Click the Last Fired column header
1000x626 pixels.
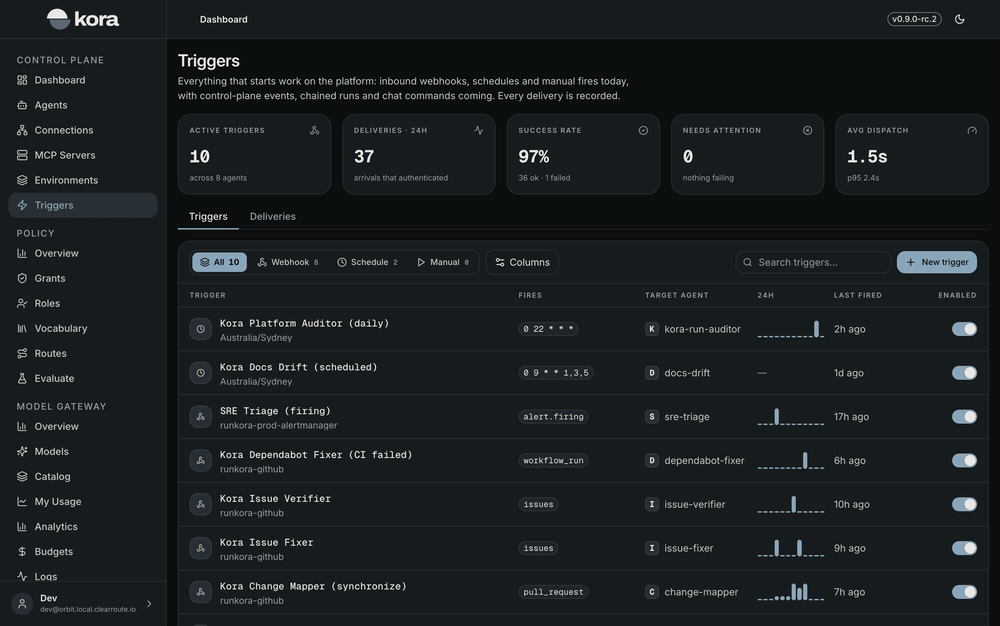858,295
